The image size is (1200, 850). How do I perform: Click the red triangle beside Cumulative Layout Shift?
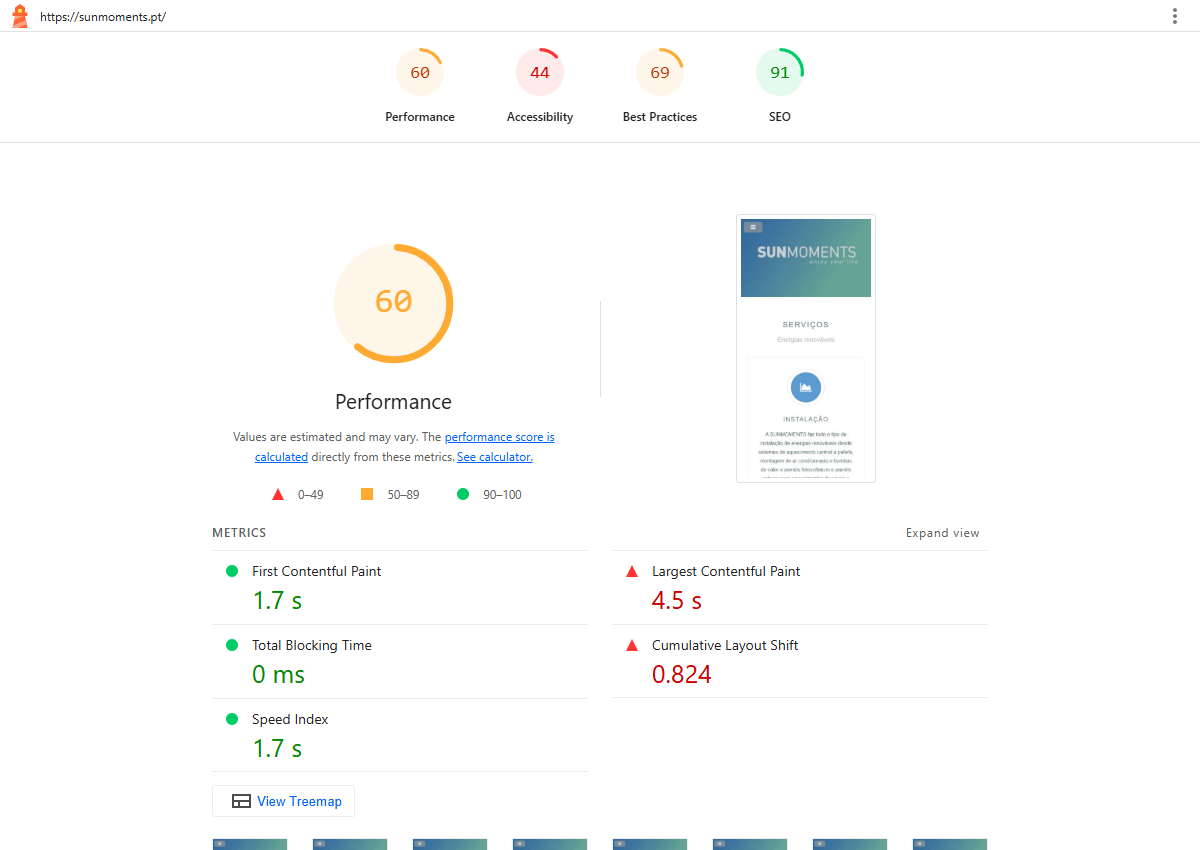pos(632,645)
